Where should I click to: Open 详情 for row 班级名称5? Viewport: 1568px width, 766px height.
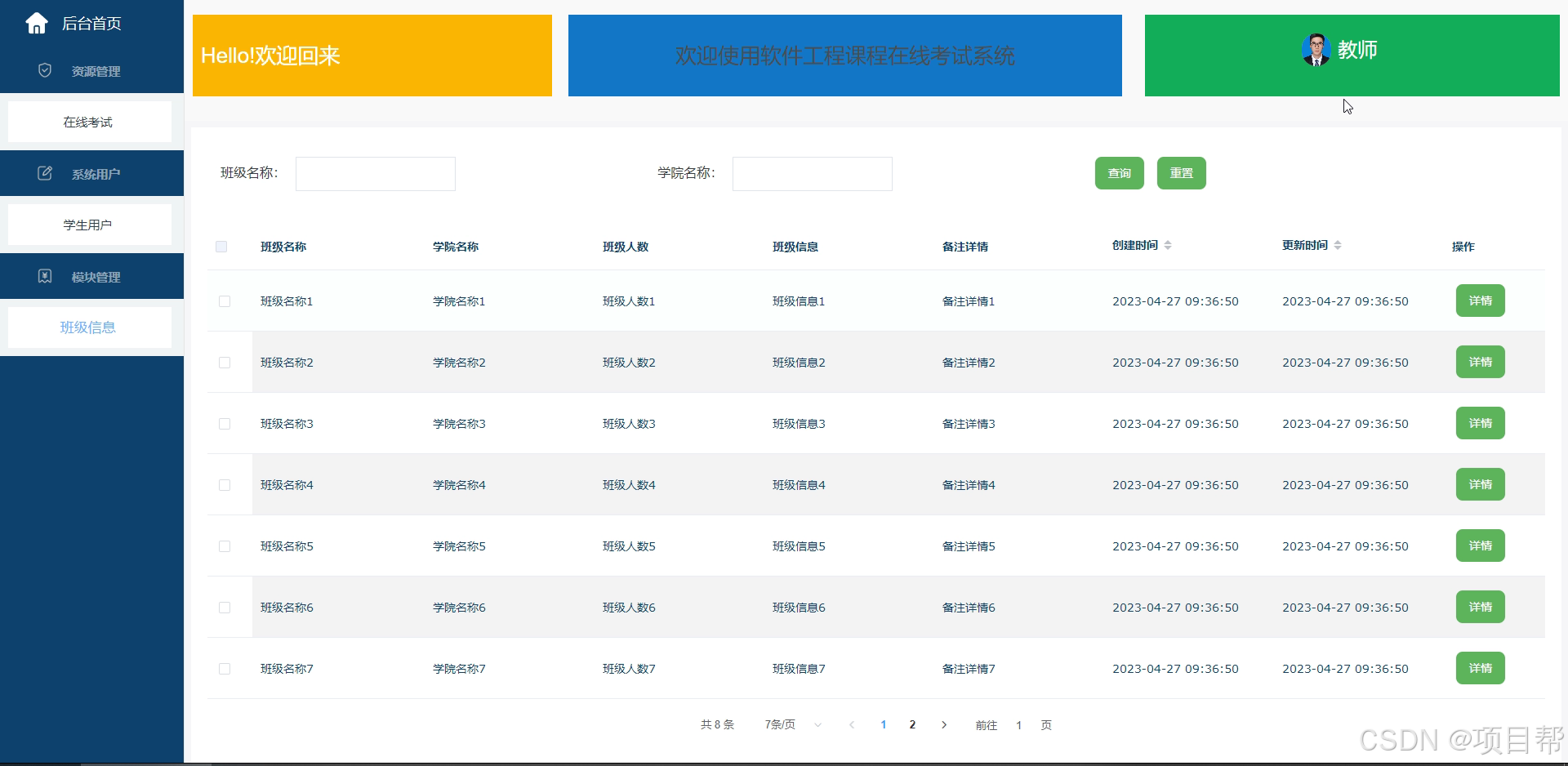tap(1481, 546)
